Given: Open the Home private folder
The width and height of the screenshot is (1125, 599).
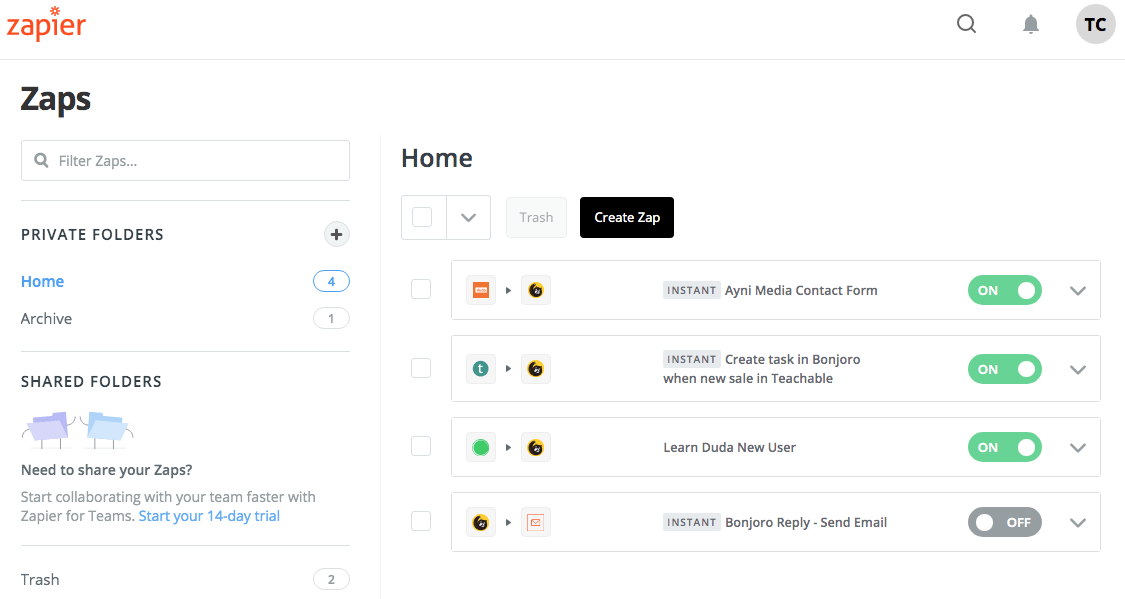Looking at the screenshot, I should [42, 281].
